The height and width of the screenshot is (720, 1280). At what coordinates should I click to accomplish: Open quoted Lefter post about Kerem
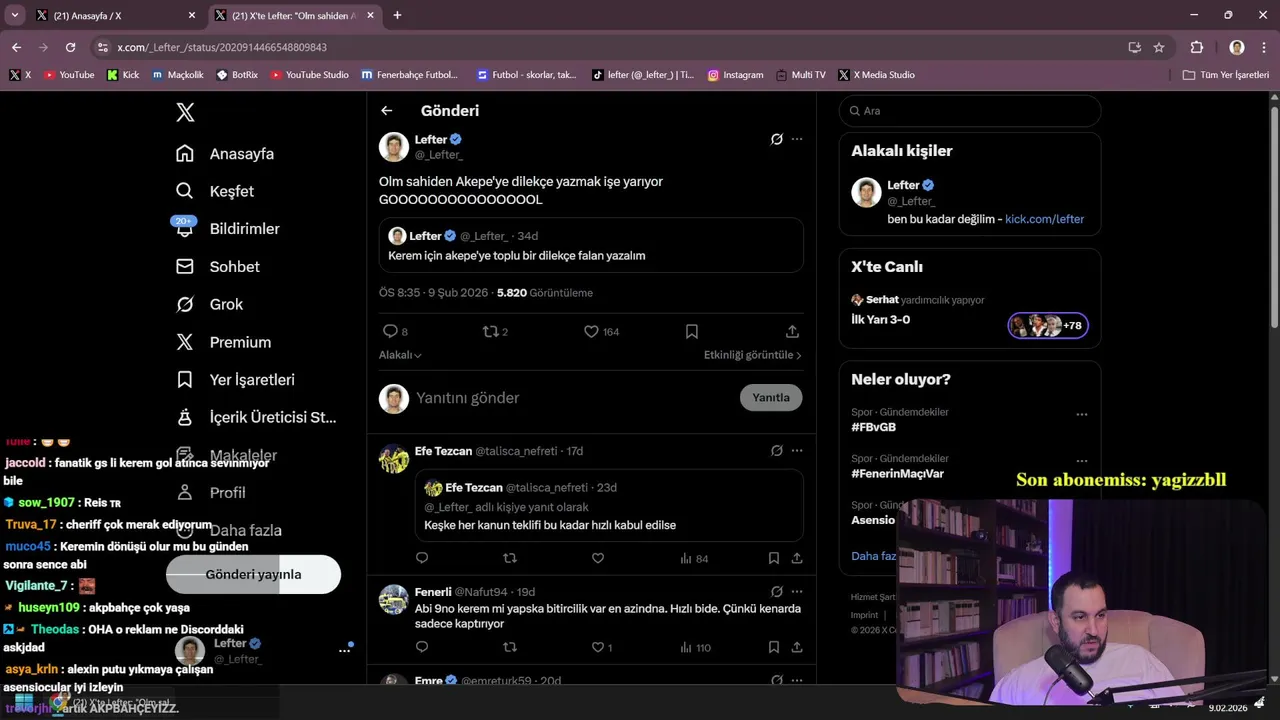pos(591,245)
